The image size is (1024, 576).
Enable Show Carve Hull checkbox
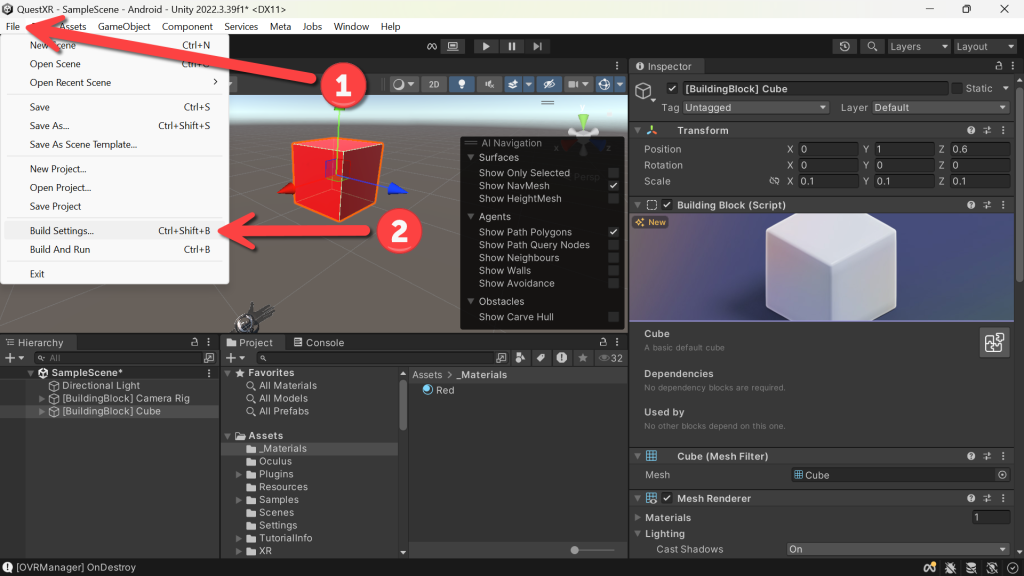click(613, 317)
